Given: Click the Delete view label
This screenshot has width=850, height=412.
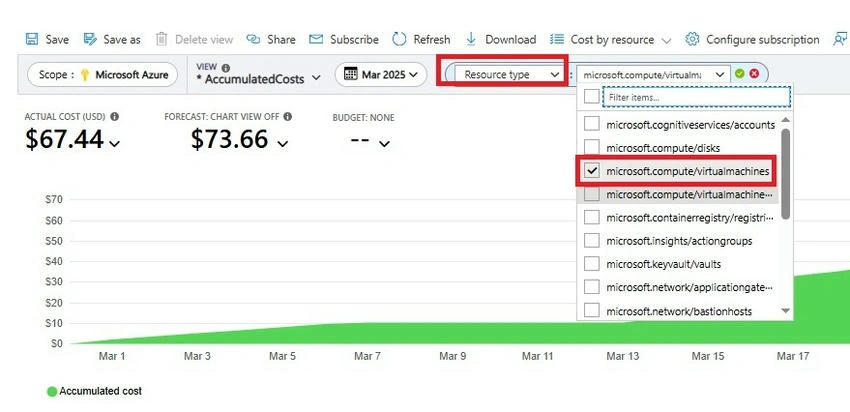Looking at the screenshot, I should pyautogui.click(x=204, y=40).
